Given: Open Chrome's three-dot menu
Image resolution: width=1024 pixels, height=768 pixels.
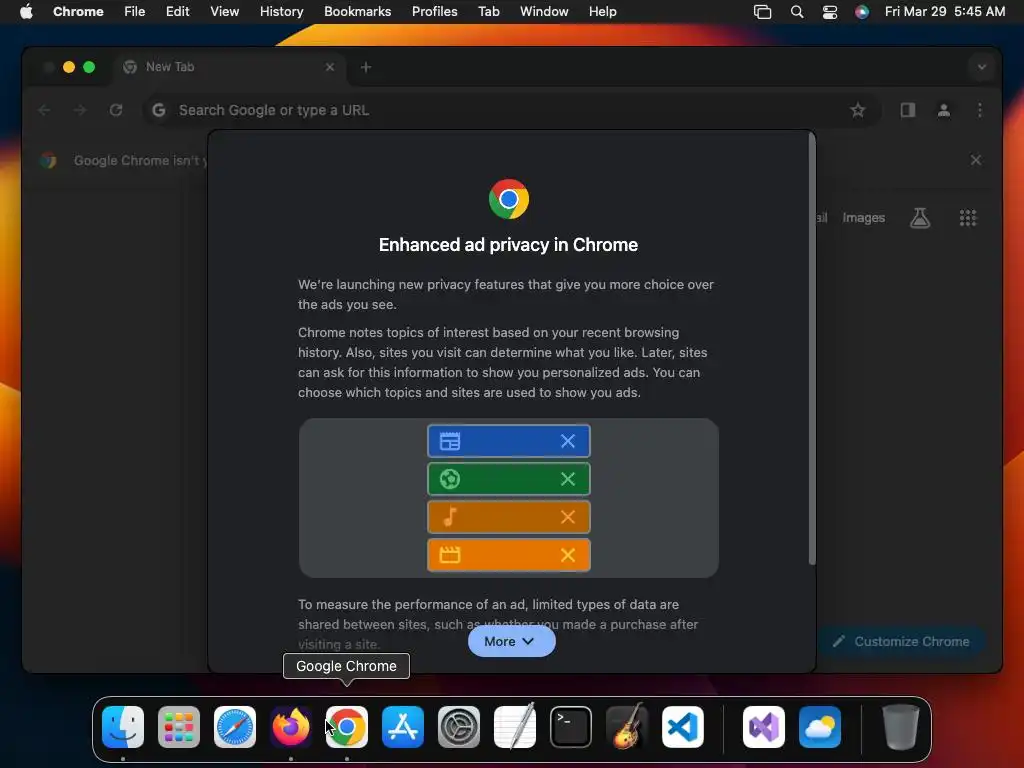Looking at the screenshot, I should tap(980, 110).
